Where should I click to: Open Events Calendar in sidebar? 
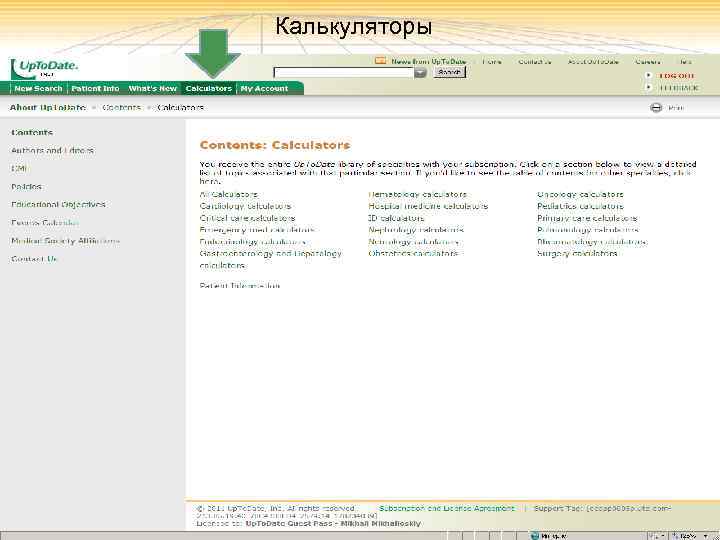click(x=45, y=223)
